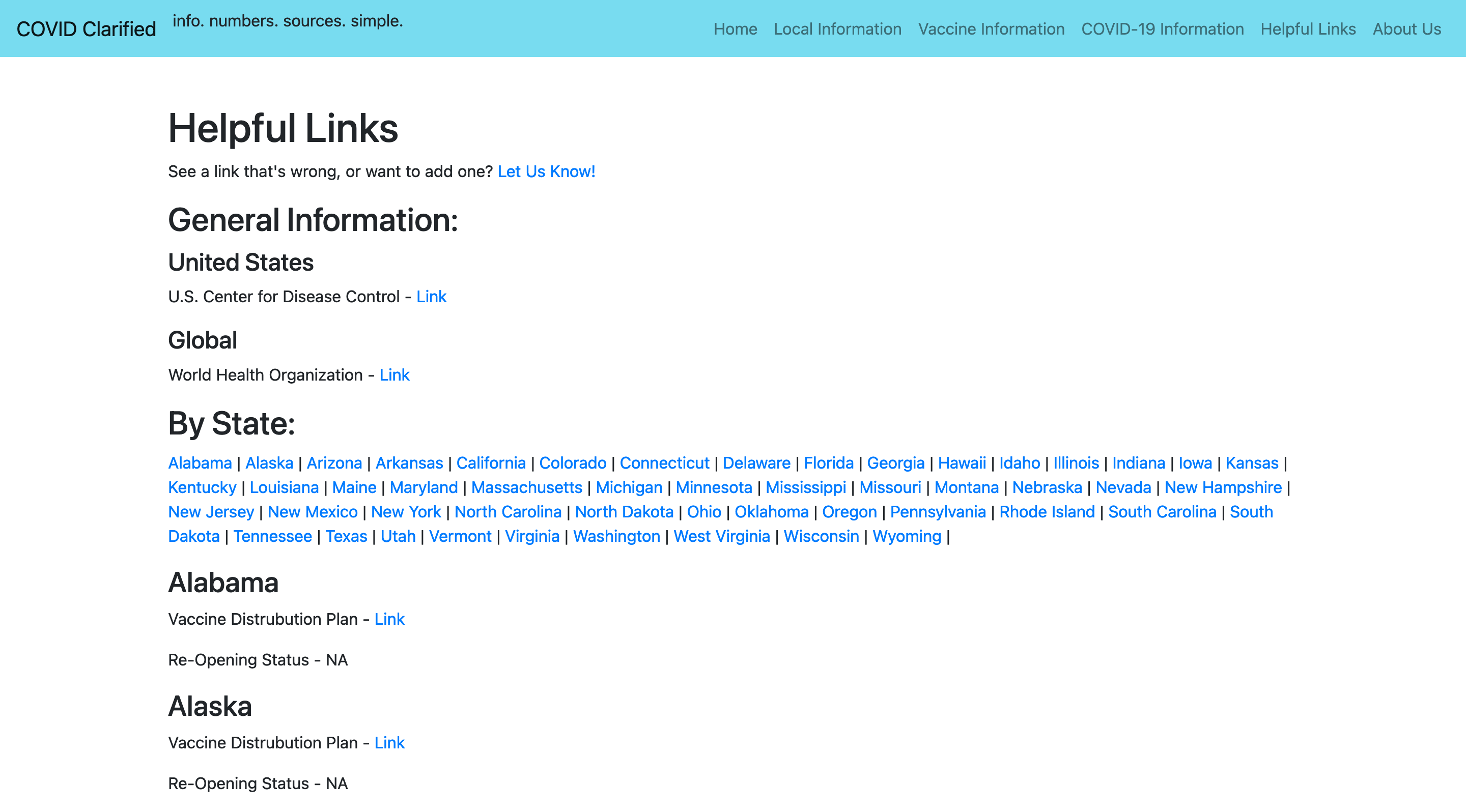Open the U.S. Center for Disease Control link
Image resolution: width=1466 pixels, height=812 pixels.
click(x=431, y=296)
